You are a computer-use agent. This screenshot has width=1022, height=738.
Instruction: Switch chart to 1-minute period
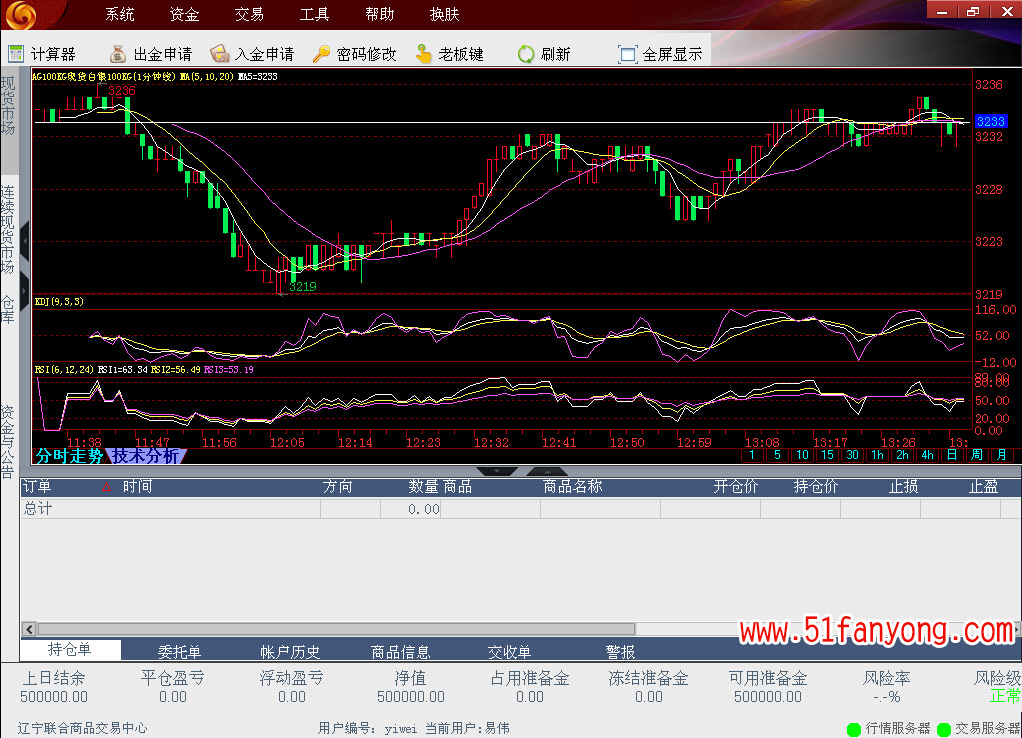point(752,455)
